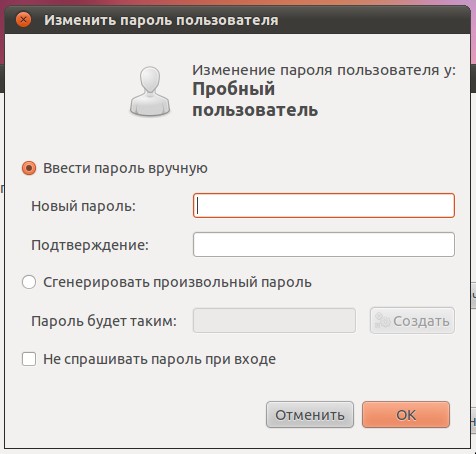Focus the Подтверждение input field
This screenshot has height=454, width=476.
tap(324, 244)
